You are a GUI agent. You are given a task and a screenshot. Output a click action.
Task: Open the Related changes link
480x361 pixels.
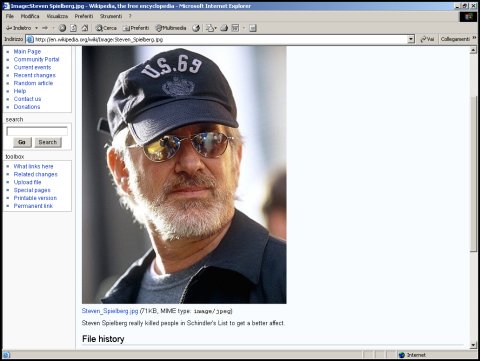pyautogui.click(x=35, y=174)
